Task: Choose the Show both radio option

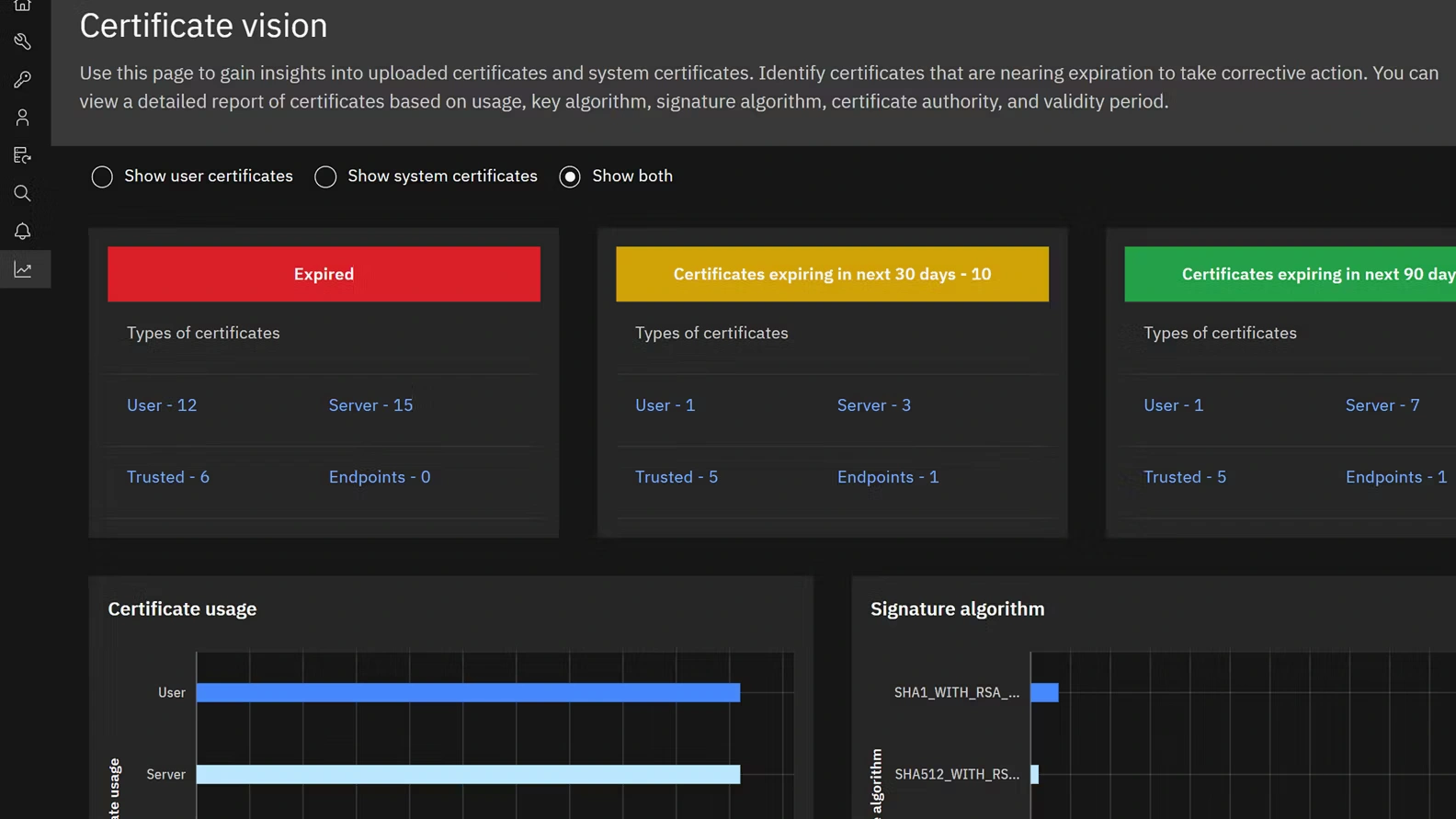Action: pos(570,176)
